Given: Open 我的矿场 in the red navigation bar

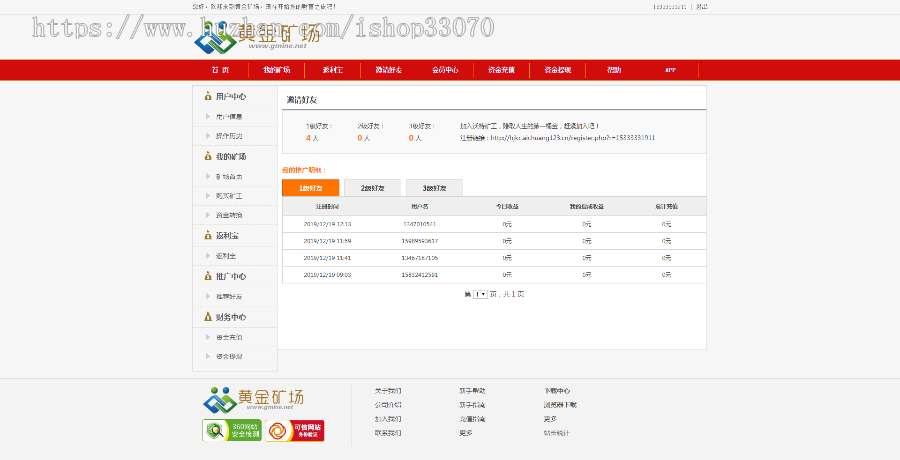Looking at the screenshot, I should [277, 70].
